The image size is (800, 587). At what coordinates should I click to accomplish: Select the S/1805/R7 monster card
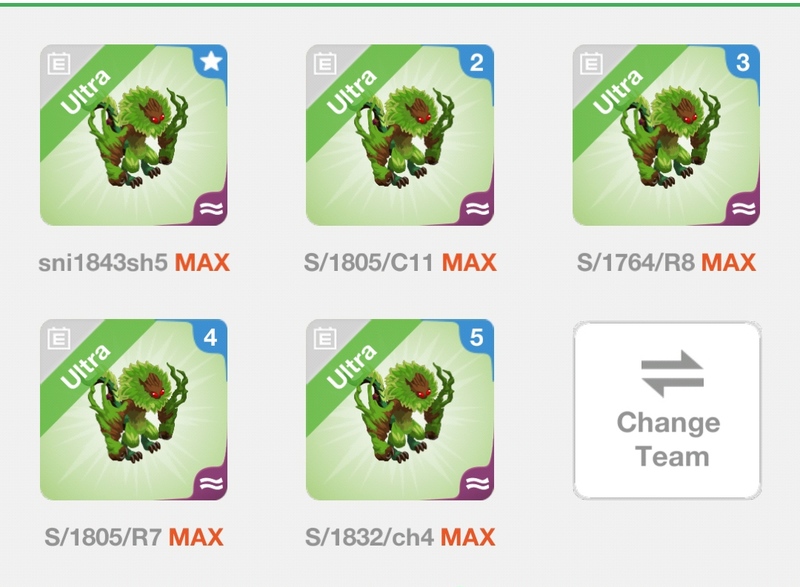[x=134, y=410]
